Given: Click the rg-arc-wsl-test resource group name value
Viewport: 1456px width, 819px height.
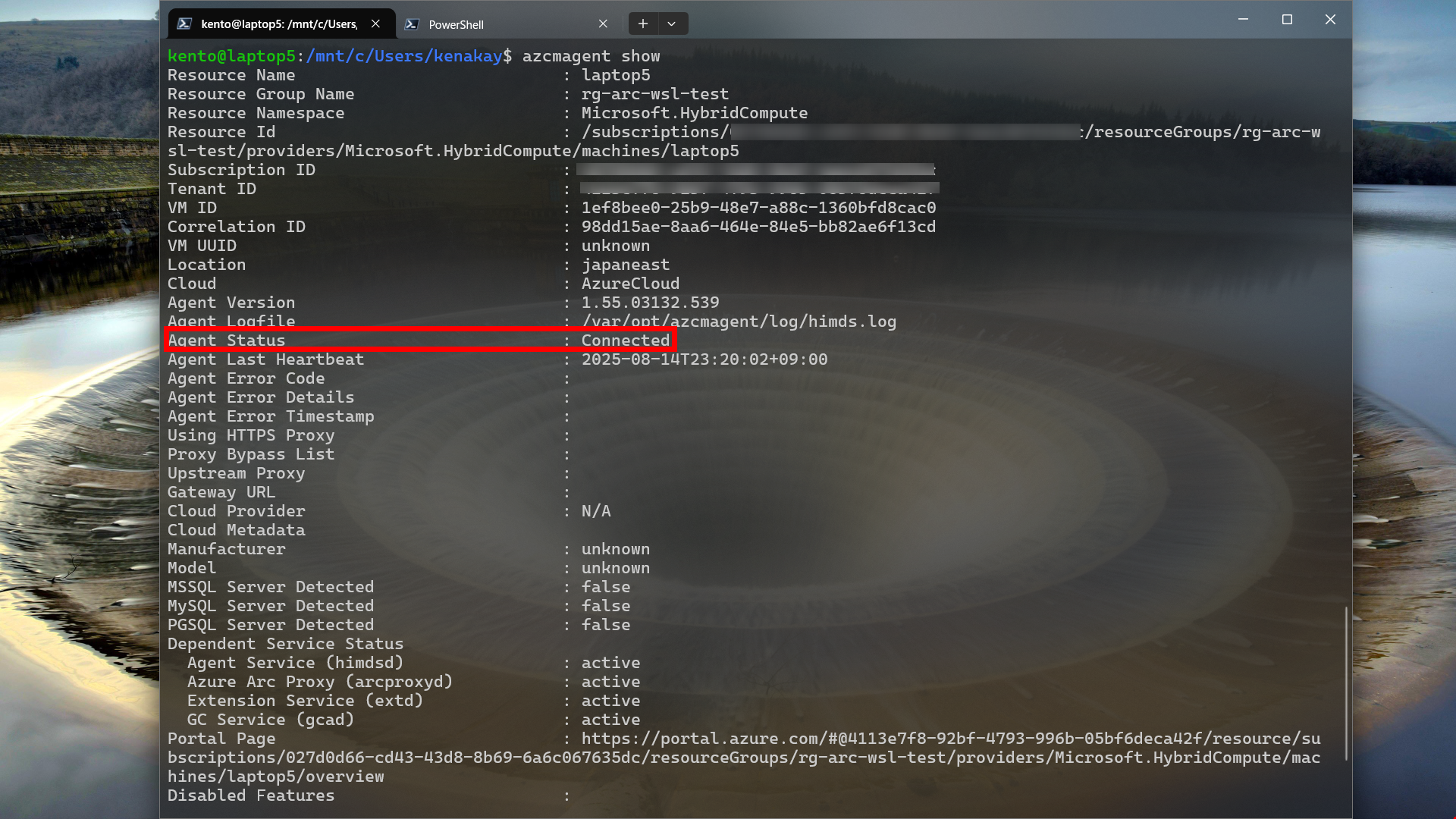Looking at the screenshot, I should (654, 94).
